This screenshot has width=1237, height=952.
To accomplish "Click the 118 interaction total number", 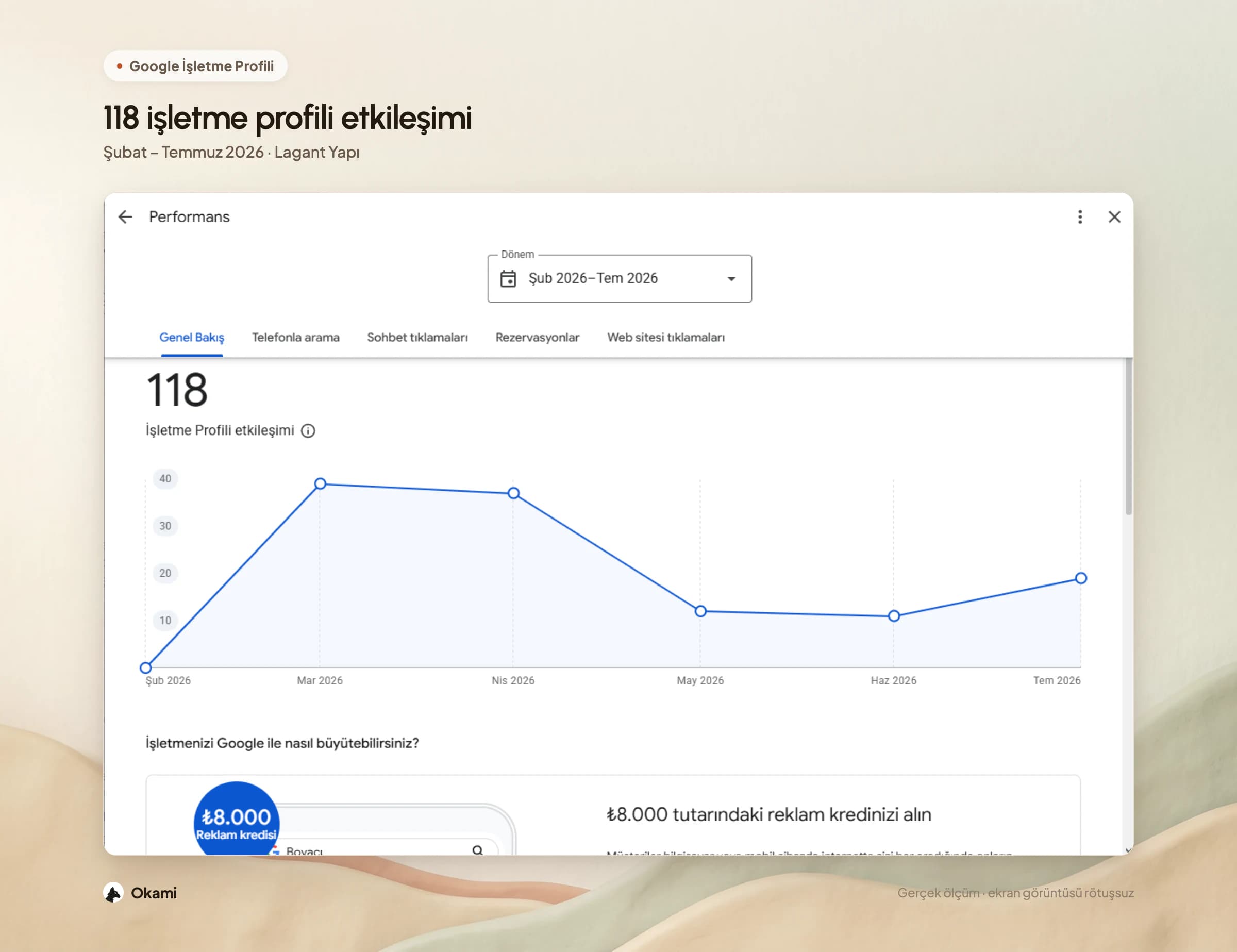I will (x=177, y=390).
